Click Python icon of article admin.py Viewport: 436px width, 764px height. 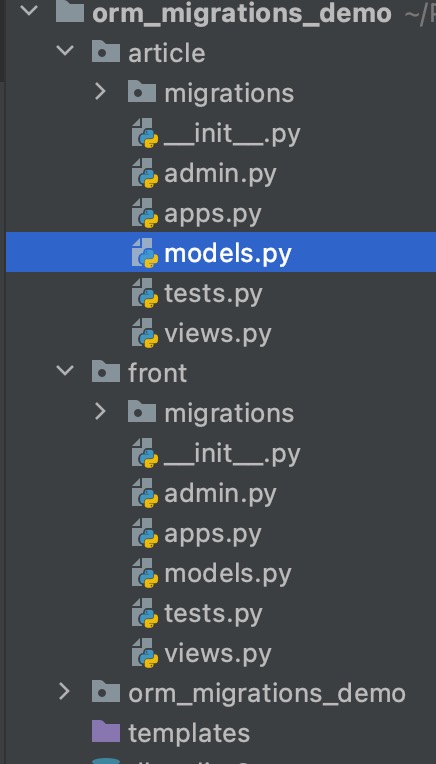(x=145, y=172)
